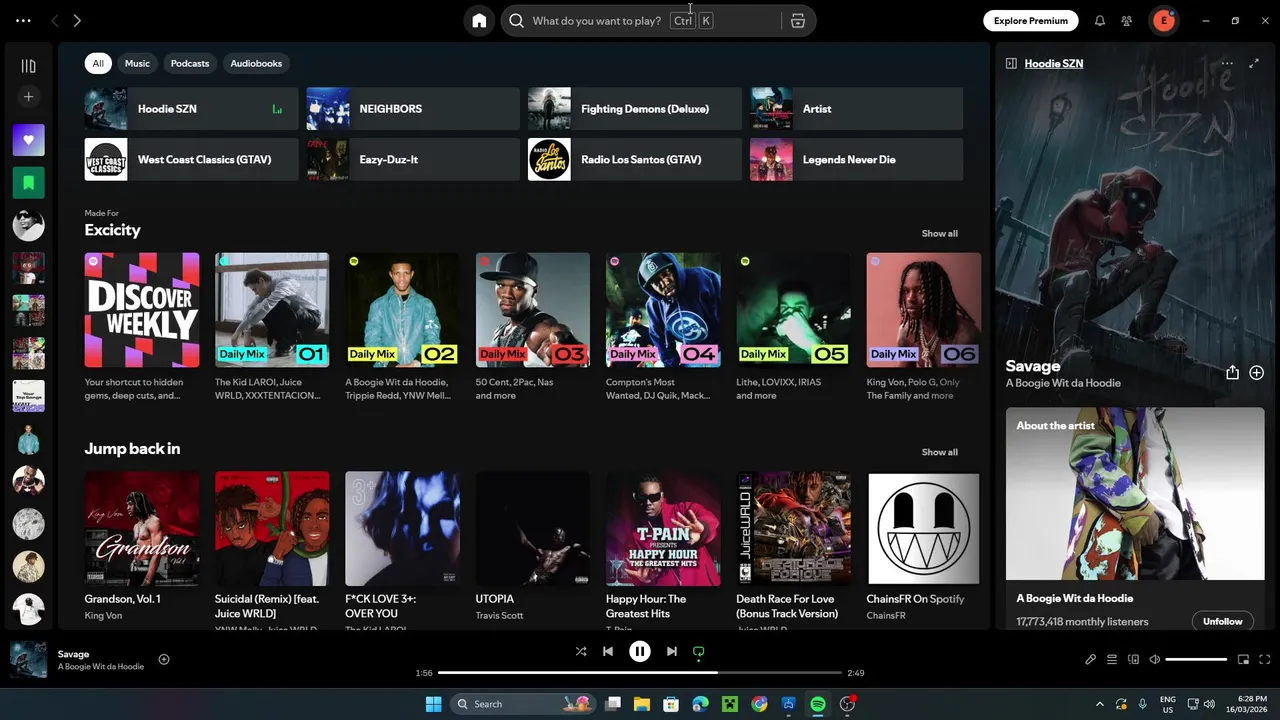Toggle shuffle playback
The height and width of the screenshot is (720, 1280).
click(x=581, y=651)
